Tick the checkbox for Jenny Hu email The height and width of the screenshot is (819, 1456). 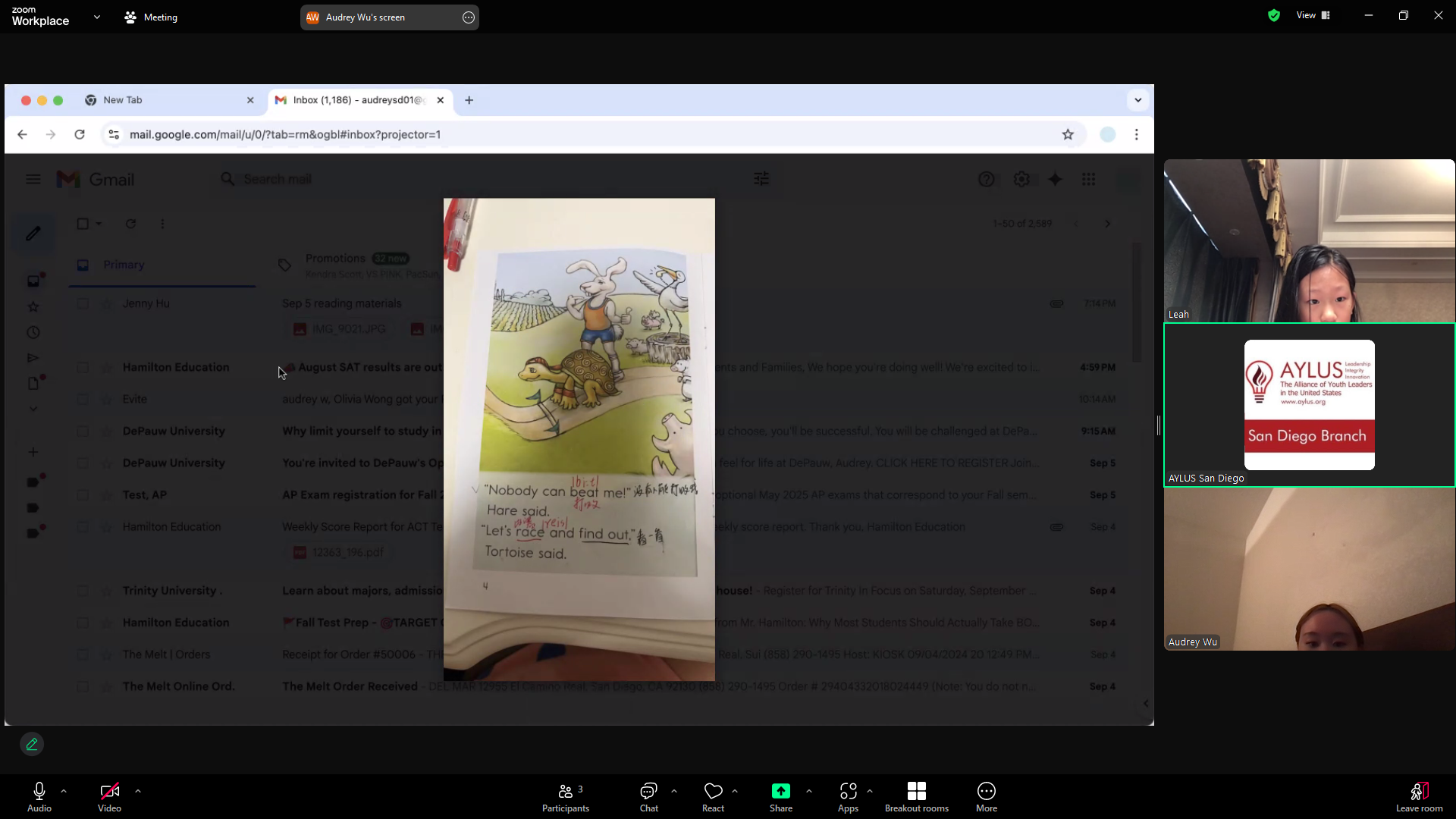click(x=83, y=303)
